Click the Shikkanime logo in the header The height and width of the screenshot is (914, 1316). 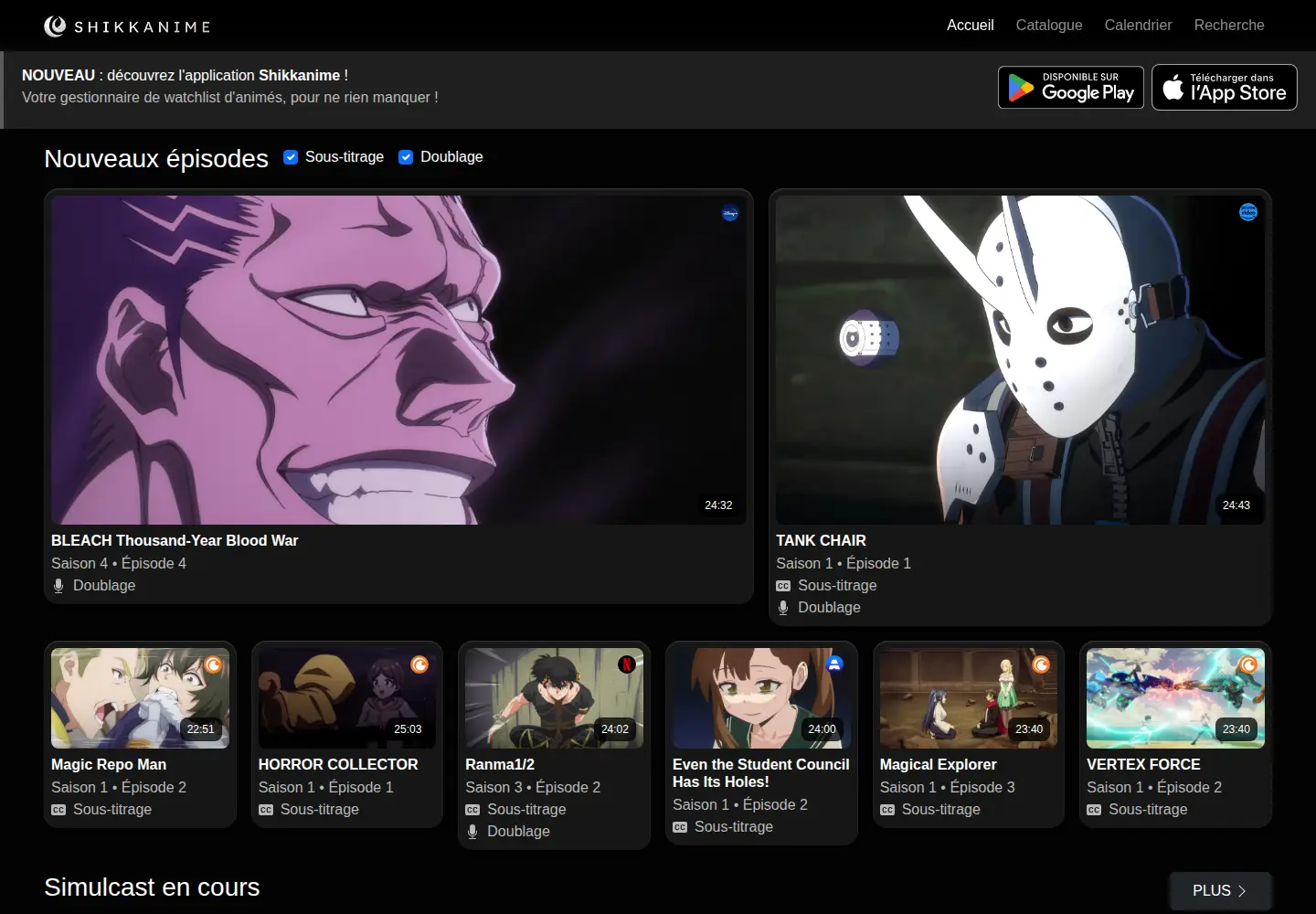point(127,27)
